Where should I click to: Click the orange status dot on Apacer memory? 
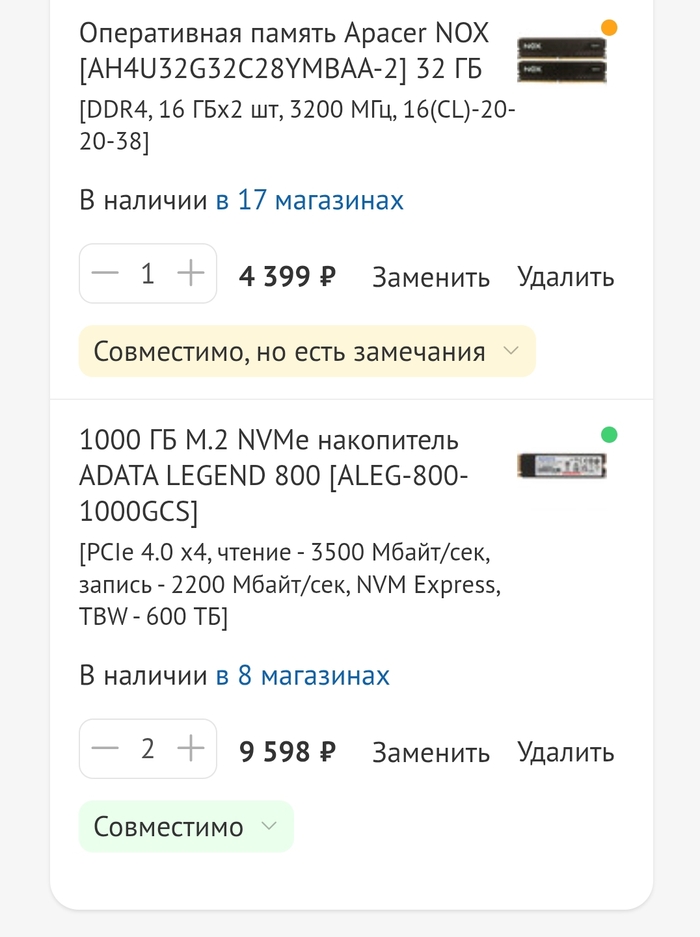(608, 28)
